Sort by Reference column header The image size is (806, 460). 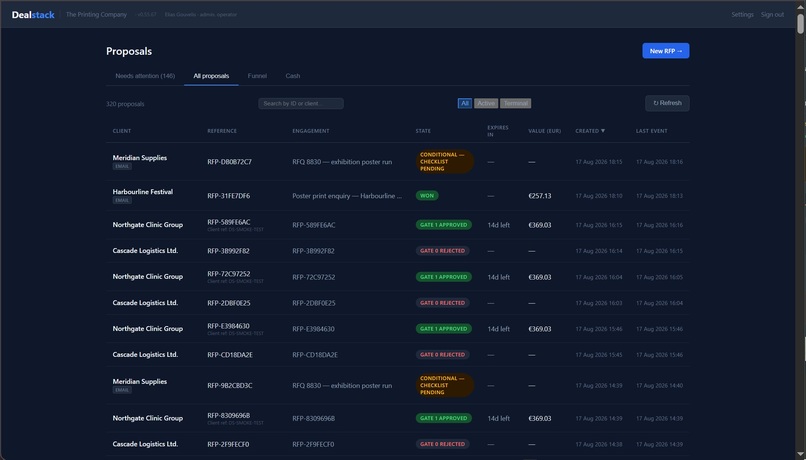coord(222,131)
